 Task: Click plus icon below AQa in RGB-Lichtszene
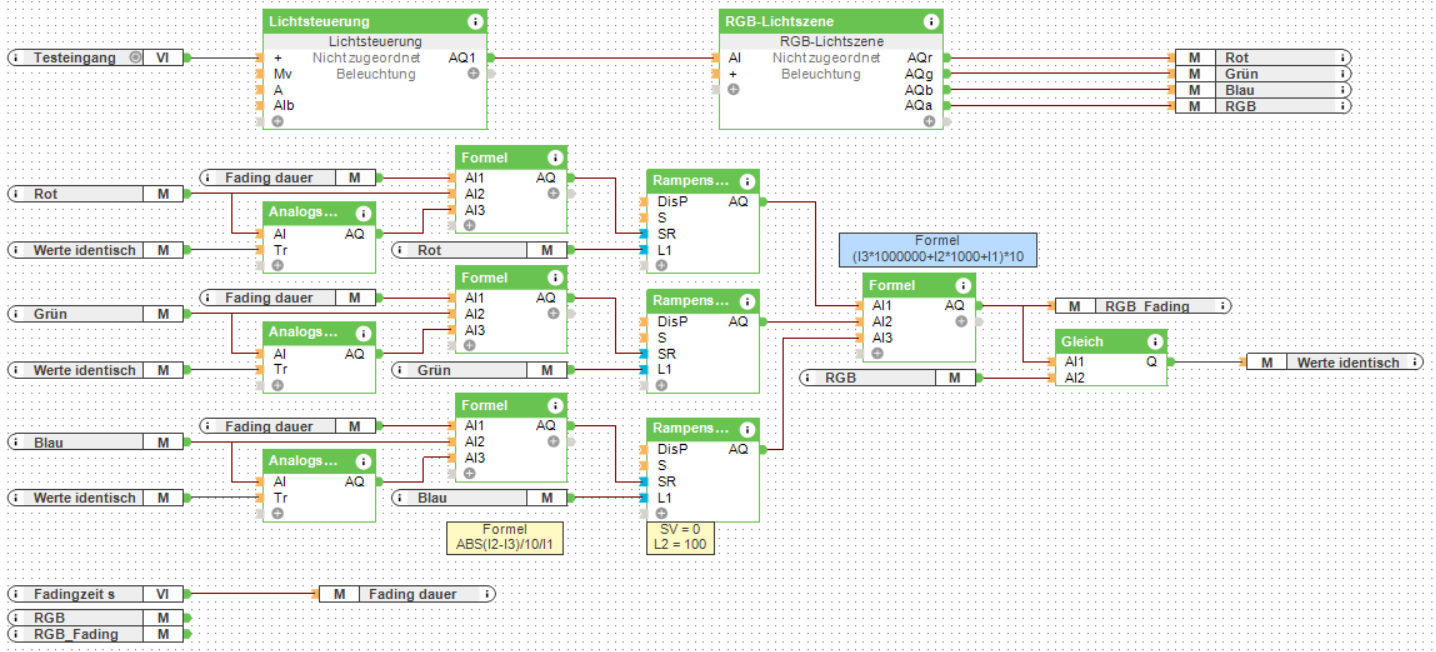930,121
